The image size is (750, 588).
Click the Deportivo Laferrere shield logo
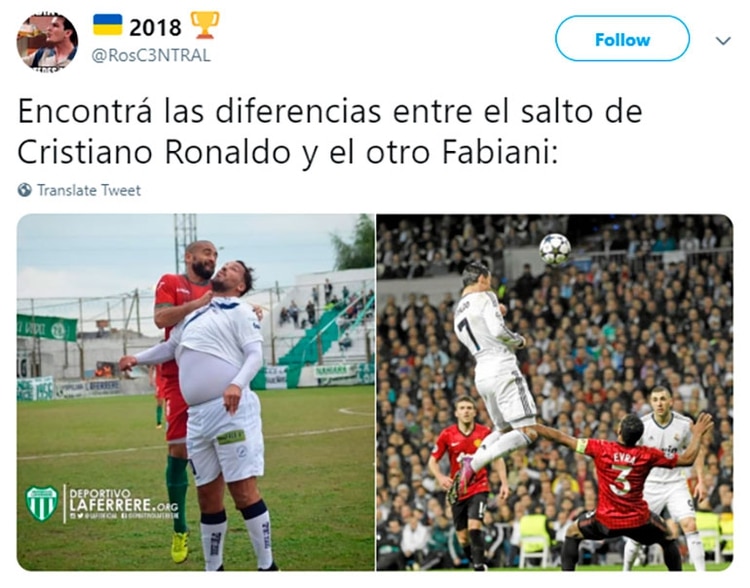42,503
